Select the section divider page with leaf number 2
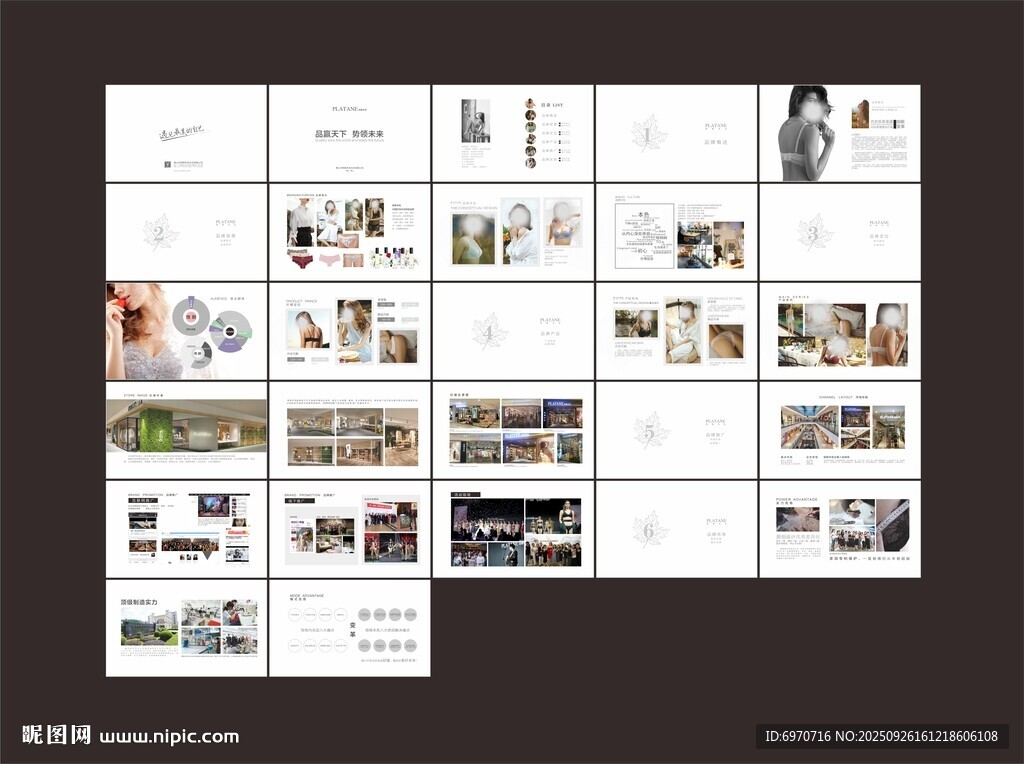 coord(186,232)
